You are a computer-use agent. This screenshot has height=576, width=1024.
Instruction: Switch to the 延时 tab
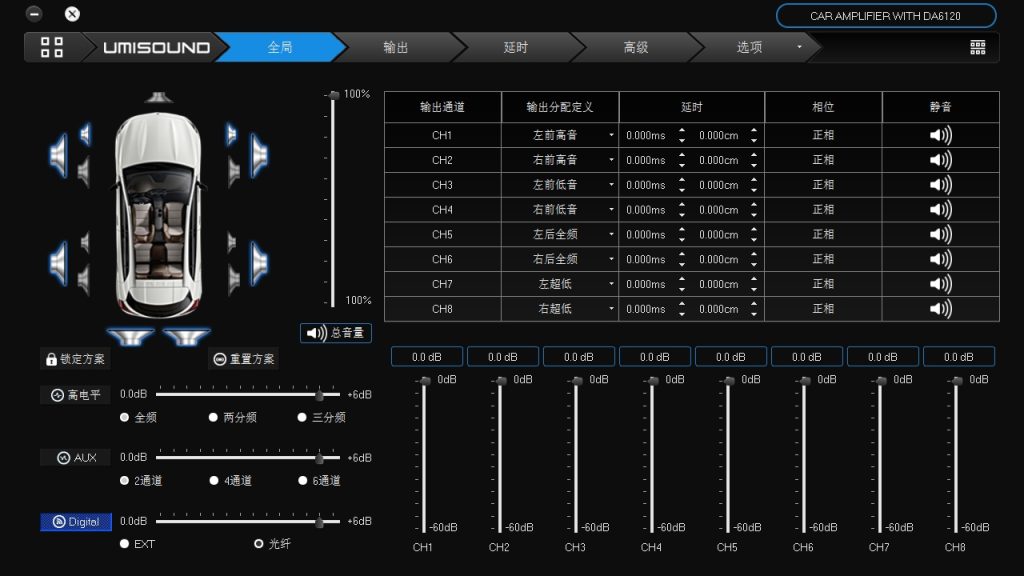[515, 47]
